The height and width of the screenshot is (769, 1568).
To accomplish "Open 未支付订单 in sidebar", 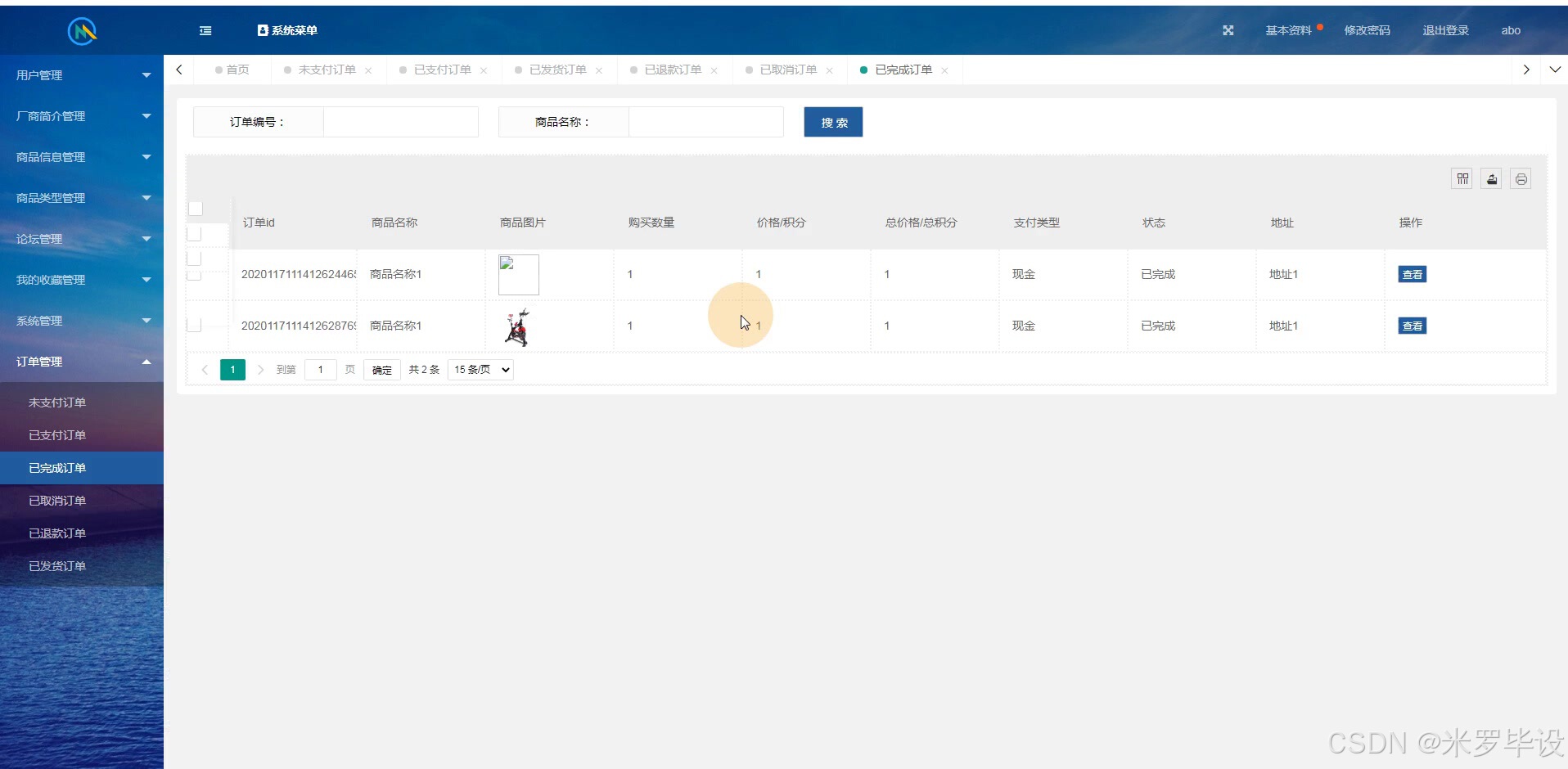I will point(82,402).
